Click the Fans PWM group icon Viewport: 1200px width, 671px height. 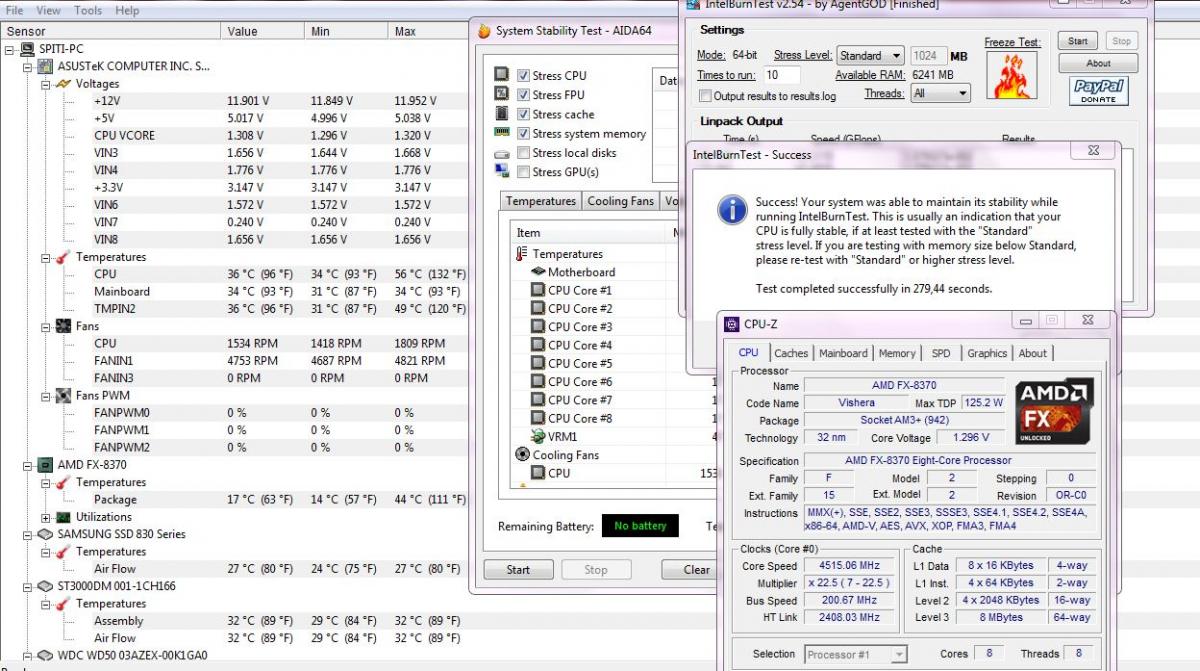coord(63,396)
